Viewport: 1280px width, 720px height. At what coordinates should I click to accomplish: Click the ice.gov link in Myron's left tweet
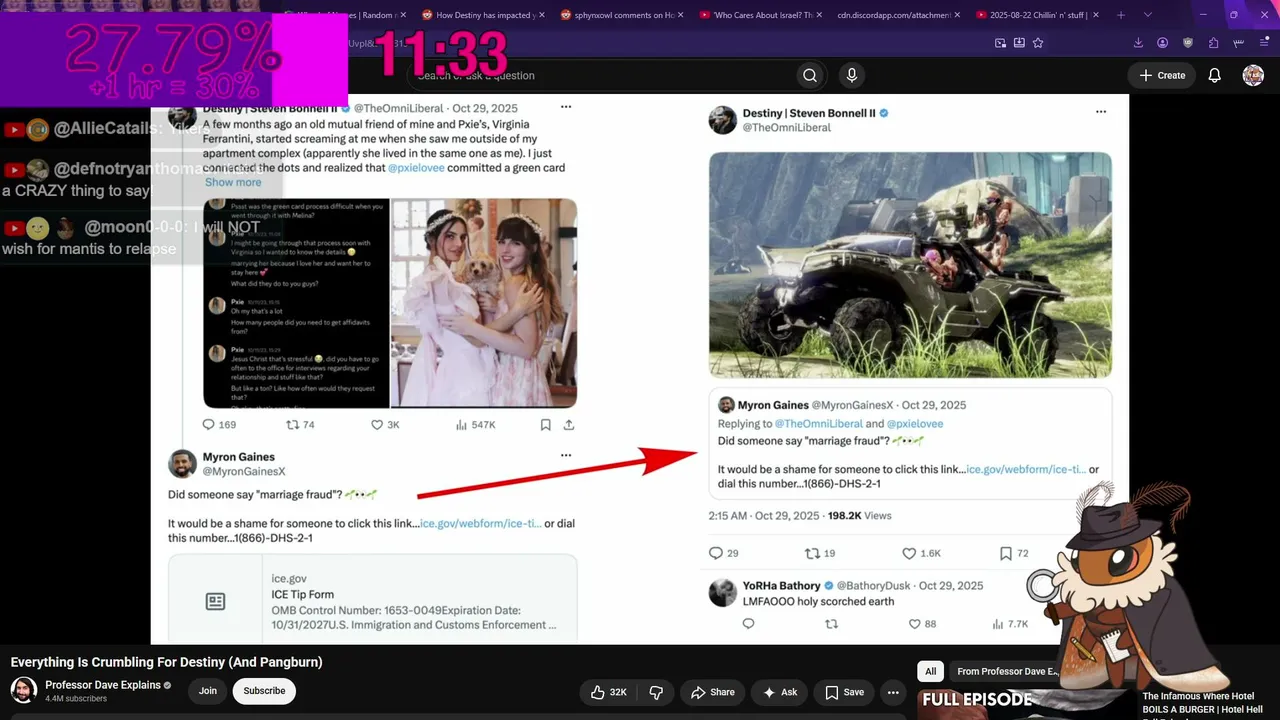pos(480,524)
